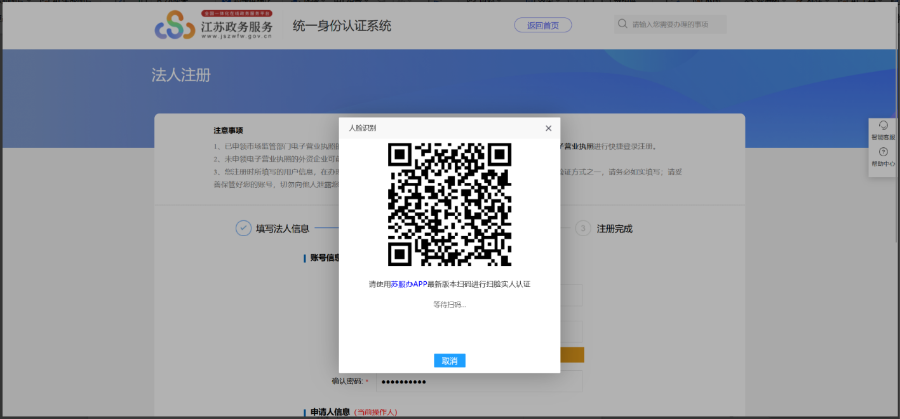Click the 注册完成 step label
Image resolution: width=900 pixels, height=419 pixels.
614,228
